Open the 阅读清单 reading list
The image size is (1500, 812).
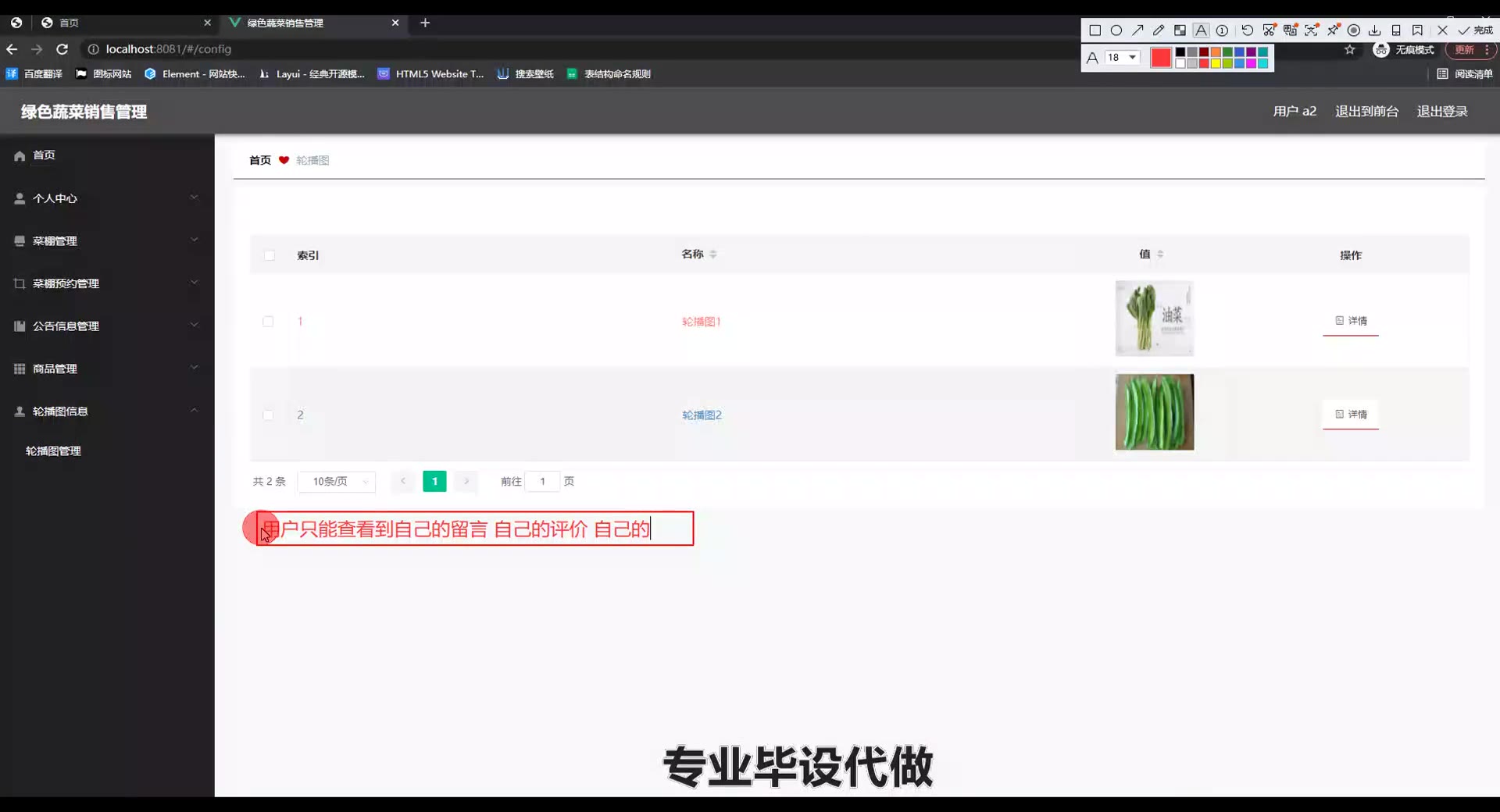(x=1465, y=73)
